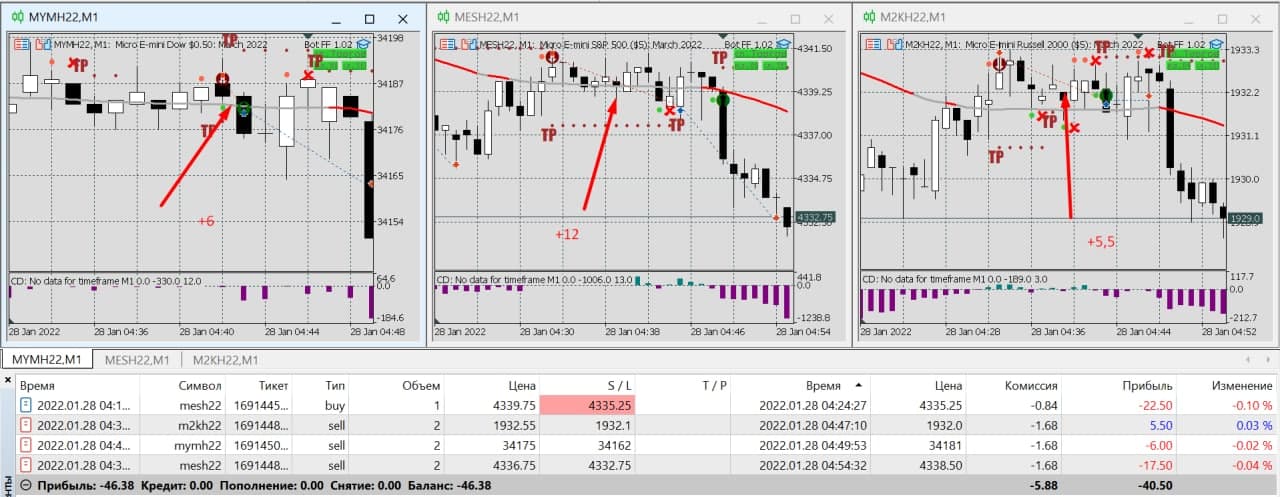Click the green Bot FF panel in the MYMH22 chart
The image size is (1280, 497).
coord(341,61)
